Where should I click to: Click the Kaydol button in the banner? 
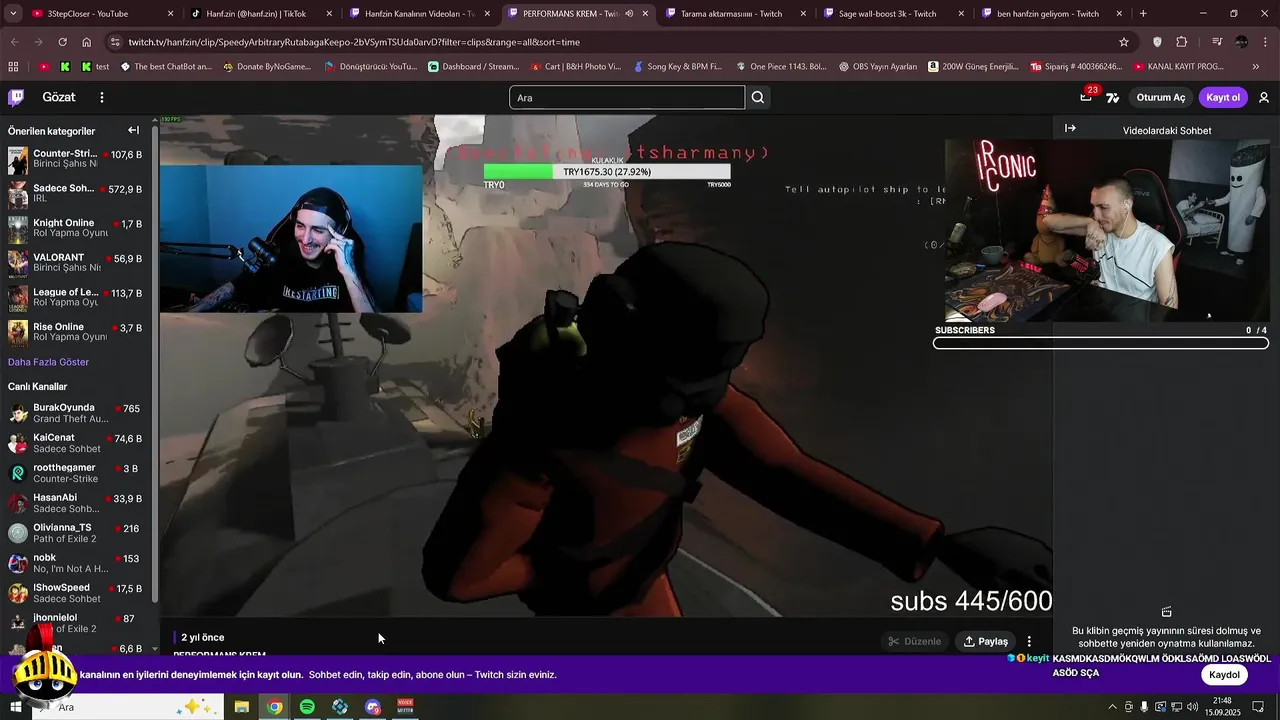pyautogui.click(x=1224, y=674)
